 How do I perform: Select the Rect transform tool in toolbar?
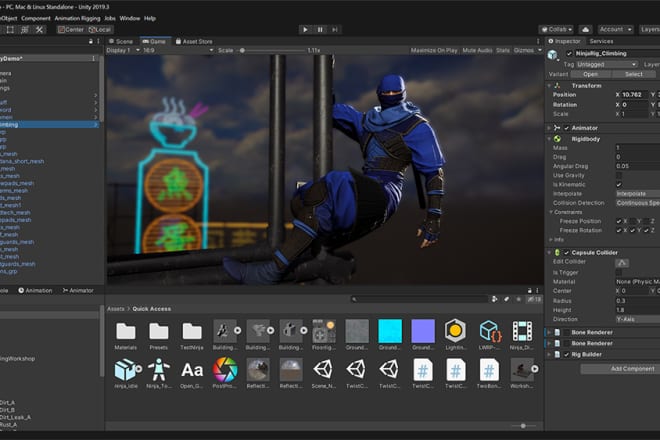(x=11, y=29)
